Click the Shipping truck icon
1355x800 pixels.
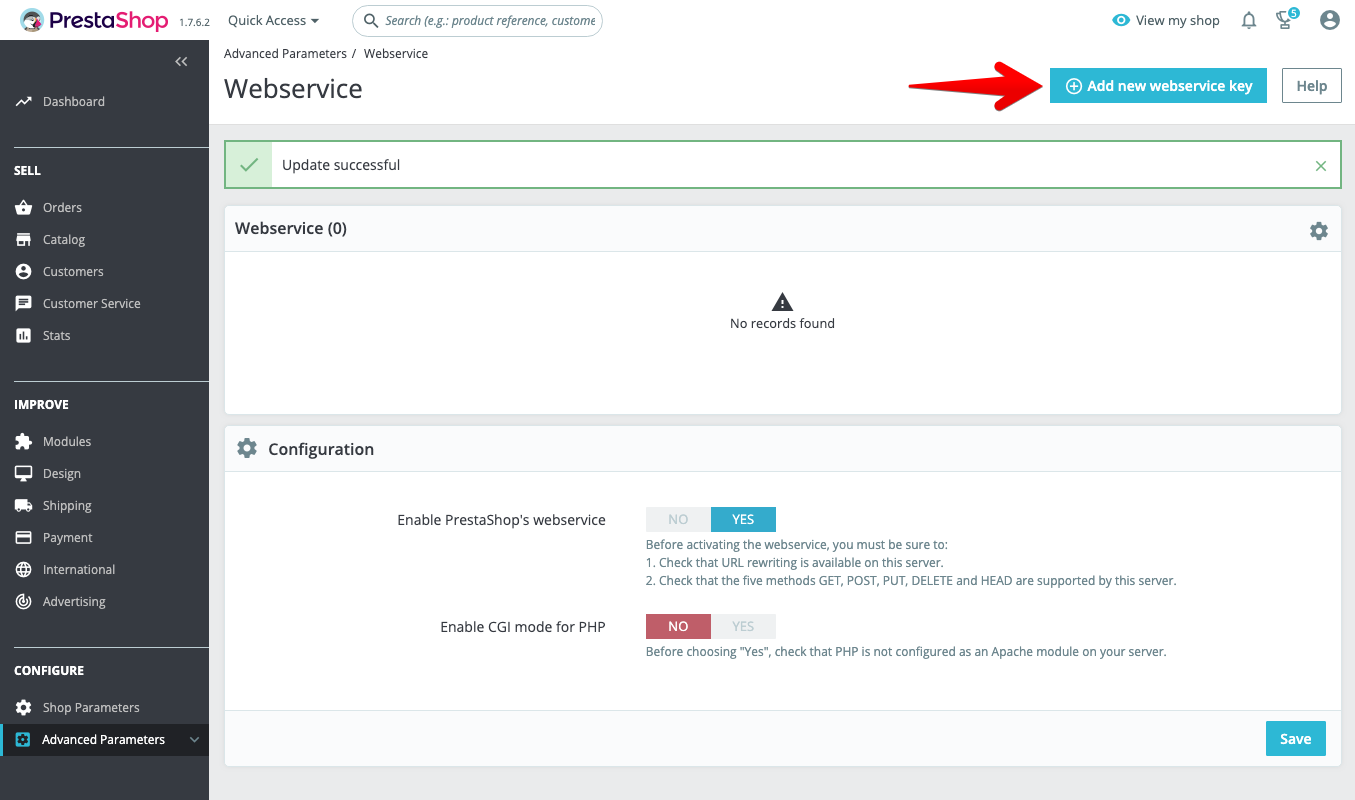click(23, 506)
